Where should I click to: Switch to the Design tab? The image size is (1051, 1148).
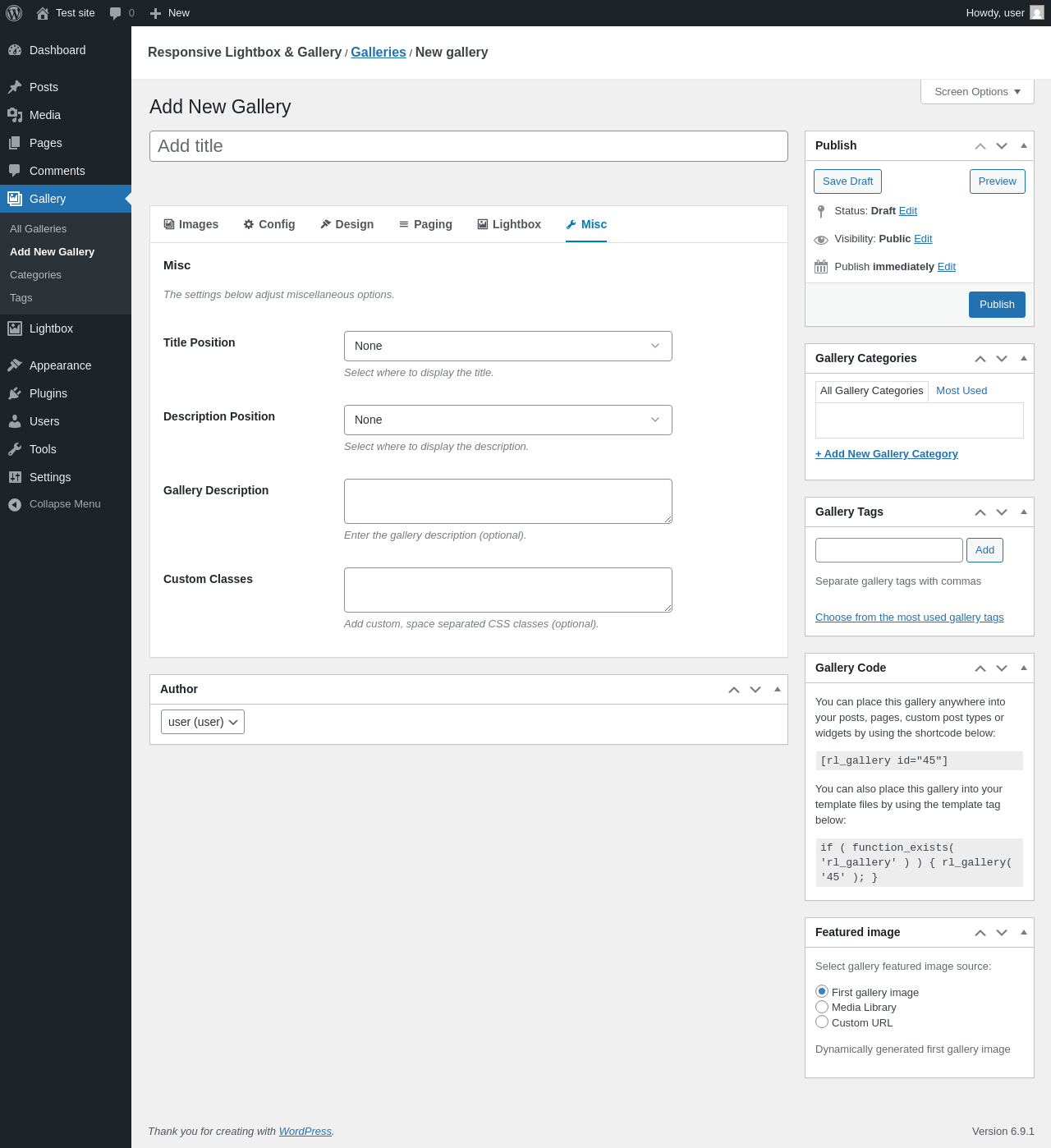pos(347,224)
